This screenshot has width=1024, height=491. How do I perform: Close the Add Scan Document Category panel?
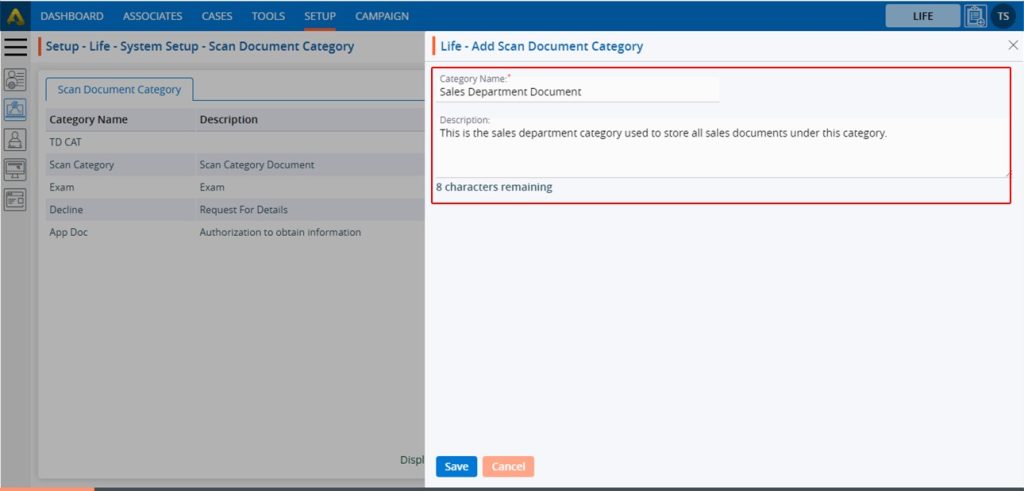[1012, 46]
